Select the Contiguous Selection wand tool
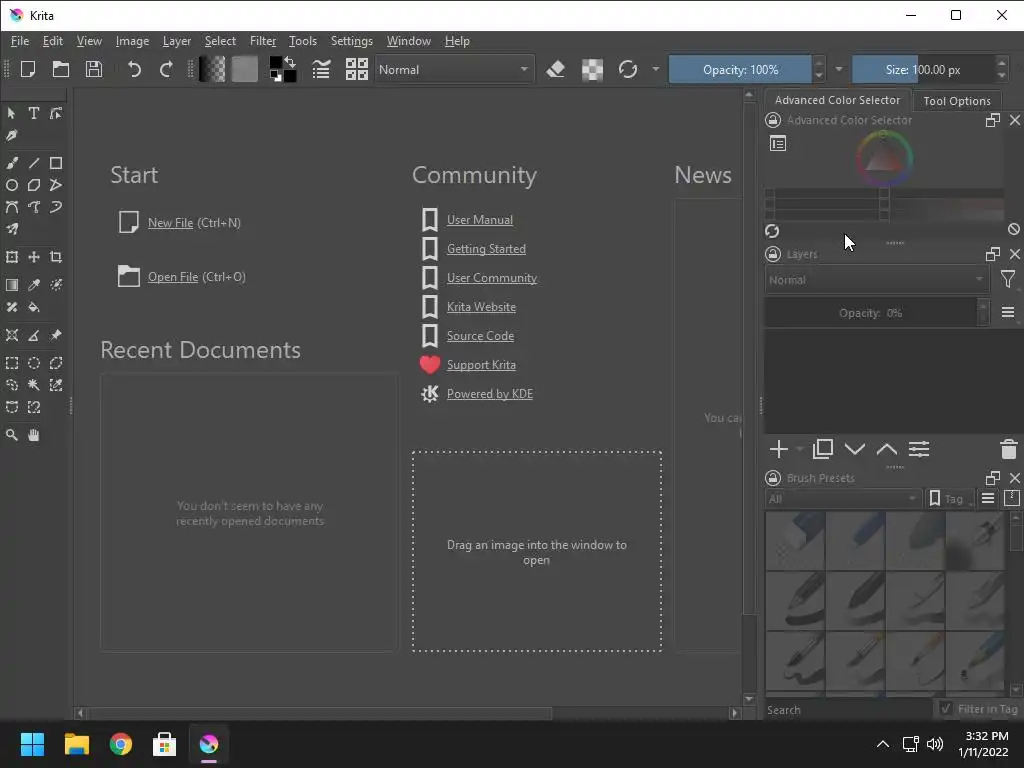The height and width of the screenshot is (768, 1024). pyautogui.click(x=34, y=385)
